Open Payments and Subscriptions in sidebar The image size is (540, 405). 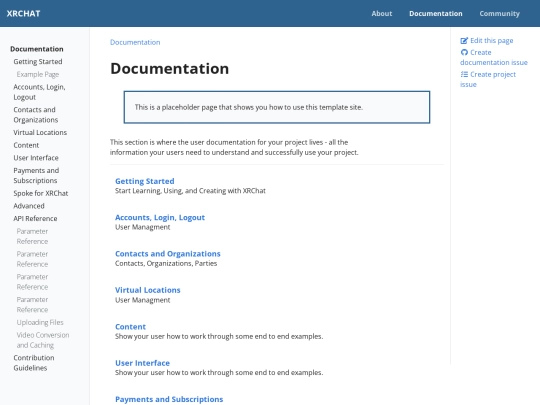pos(36,176)
